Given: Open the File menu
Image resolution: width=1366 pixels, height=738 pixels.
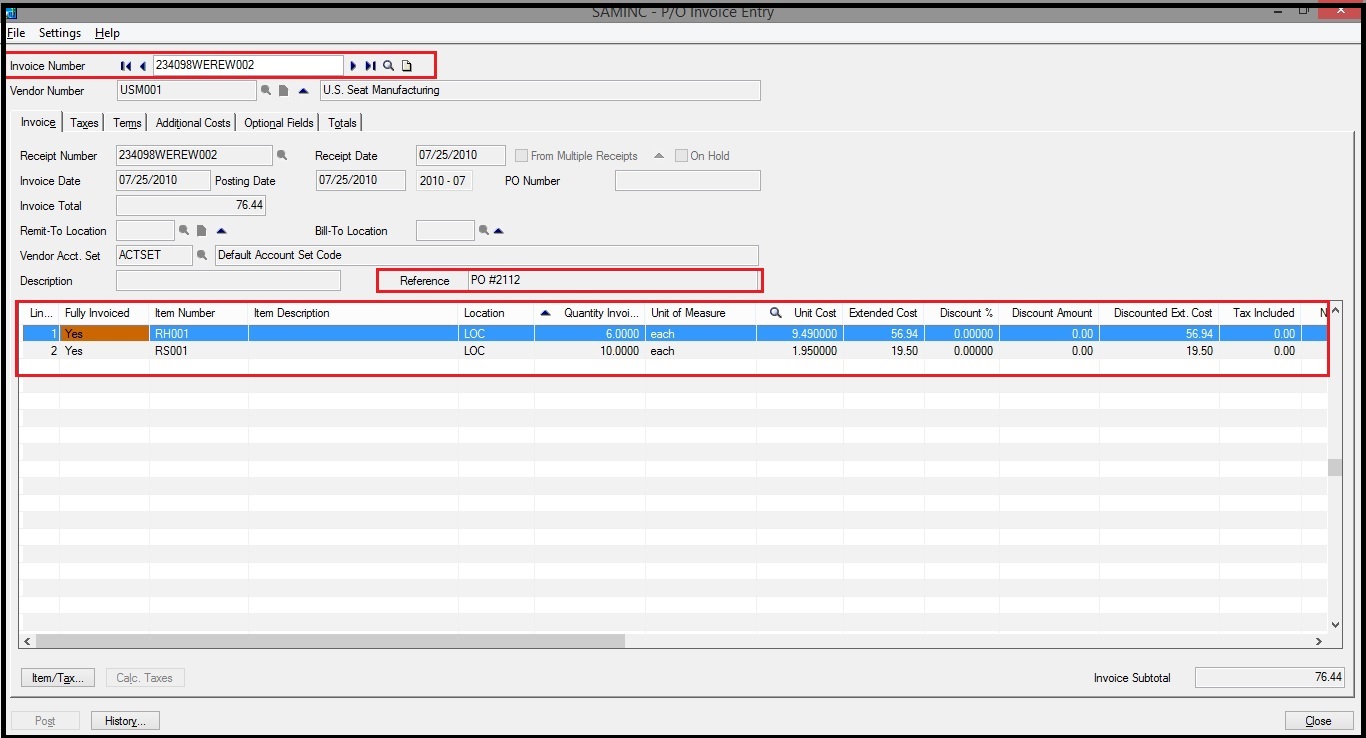Looking at the screenshot, I should [x=16, y=33].
